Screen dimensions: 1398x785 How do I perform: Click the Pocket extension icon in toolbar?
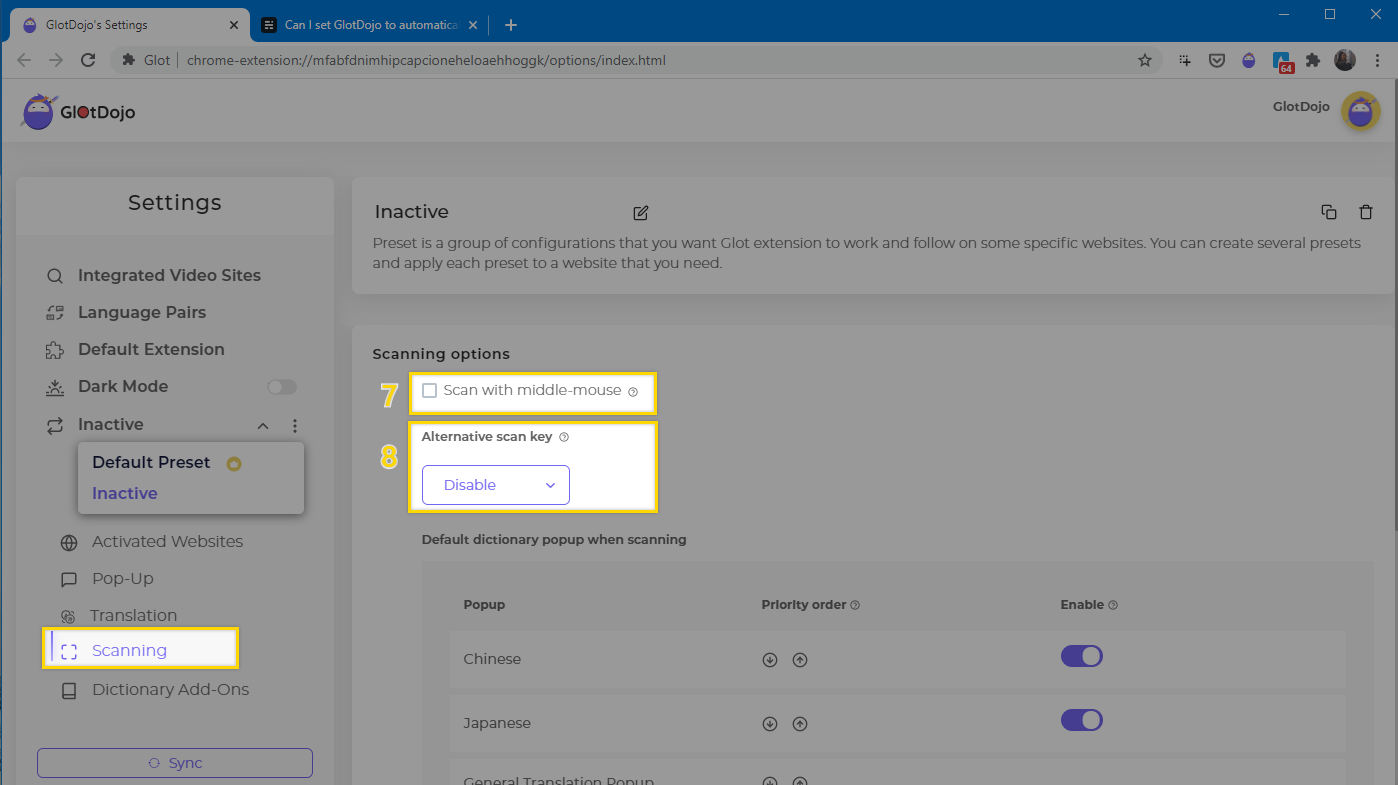tap(1217, 60)
